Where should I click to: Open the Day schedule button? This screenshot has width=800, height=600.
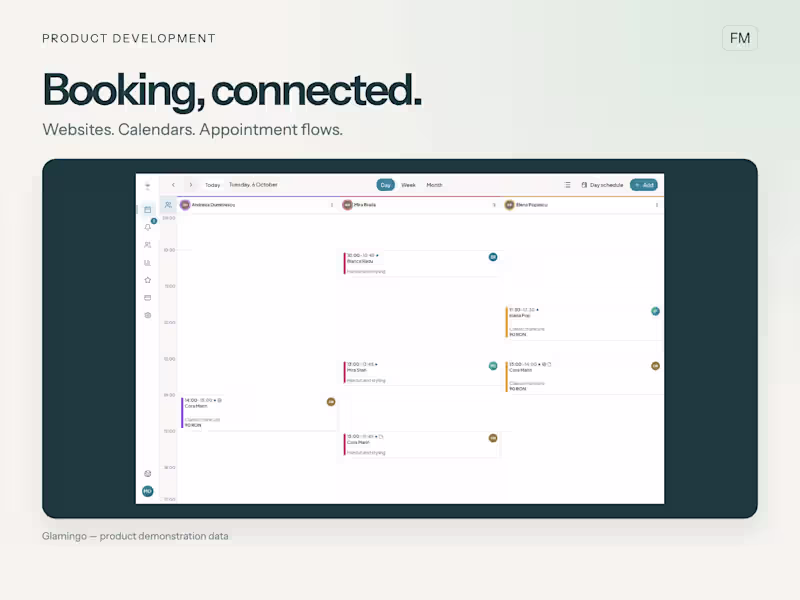(602, 185)
